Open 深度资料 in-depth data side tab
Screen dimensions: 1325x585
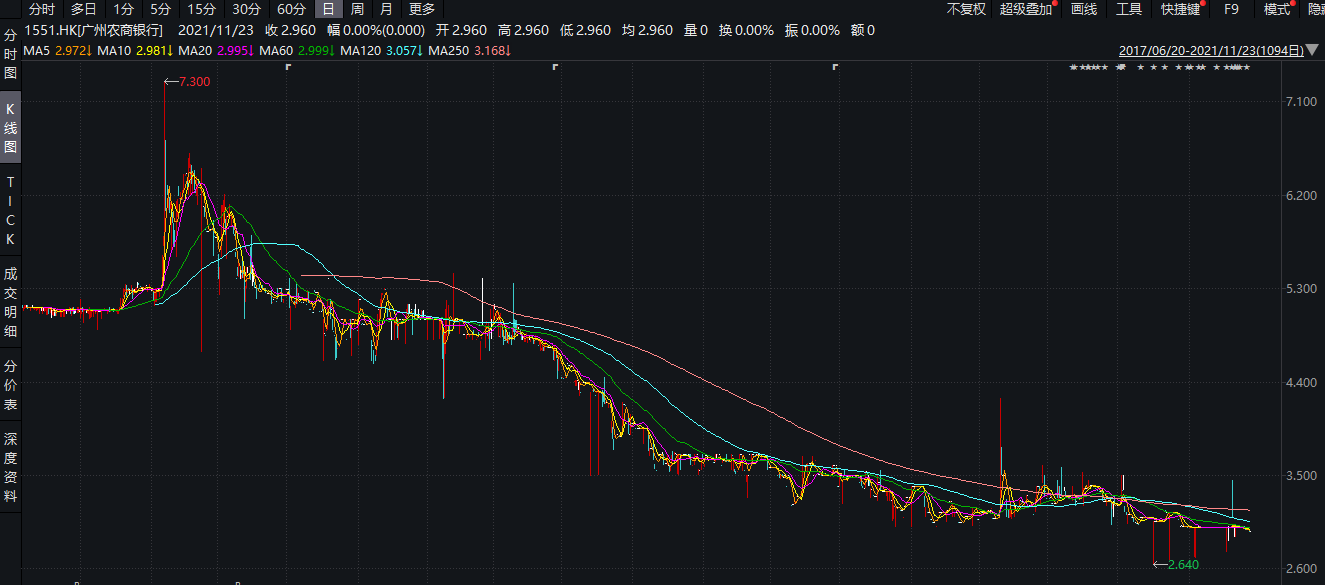[x=10, y=467]
